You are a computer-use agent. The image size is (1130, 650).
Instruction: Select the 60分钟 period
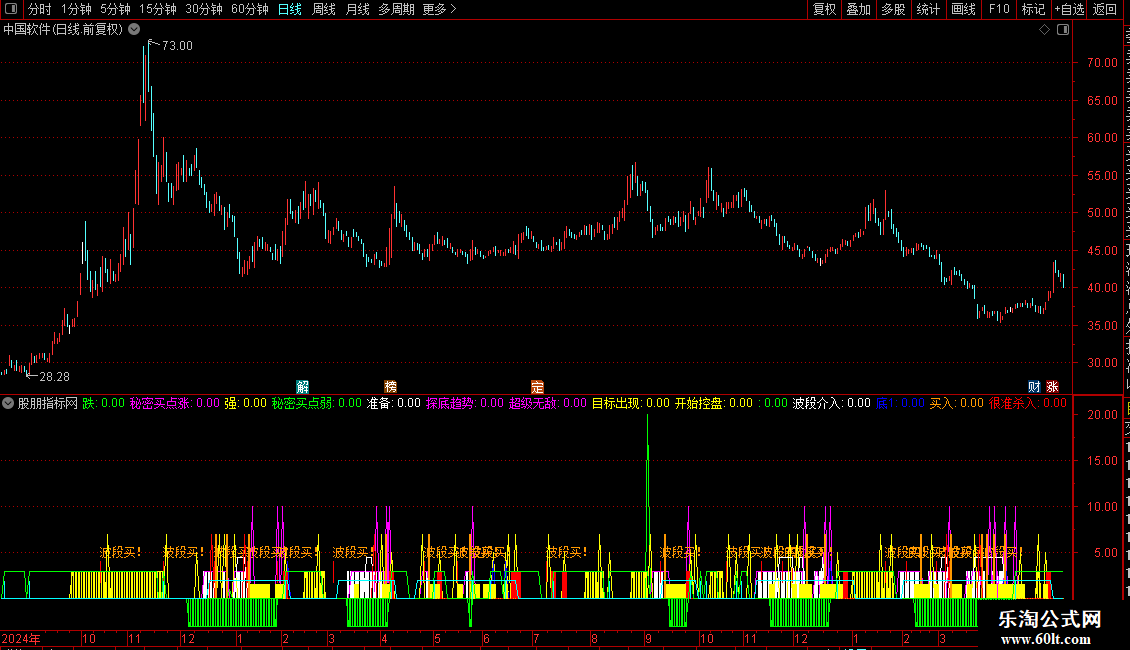coord(250,9)
